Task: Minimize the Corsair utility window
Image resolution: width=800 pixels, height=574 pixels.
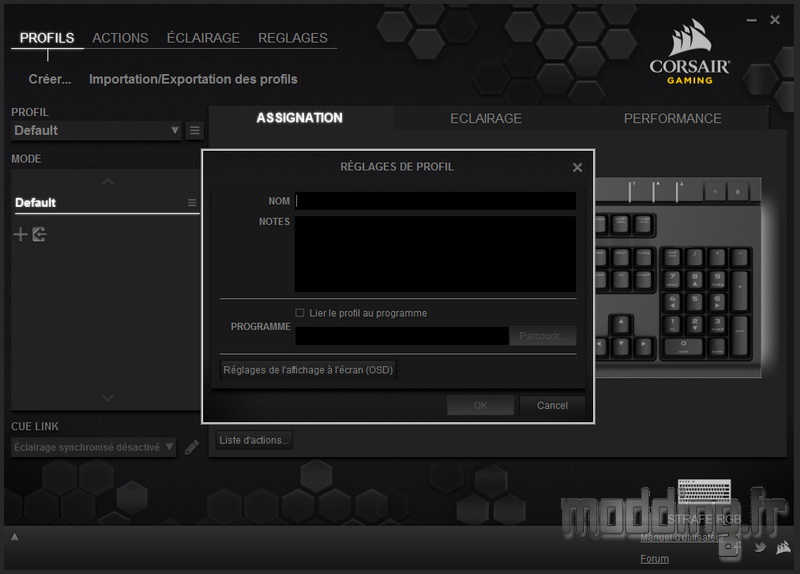Action: click(x=752, y=20)
